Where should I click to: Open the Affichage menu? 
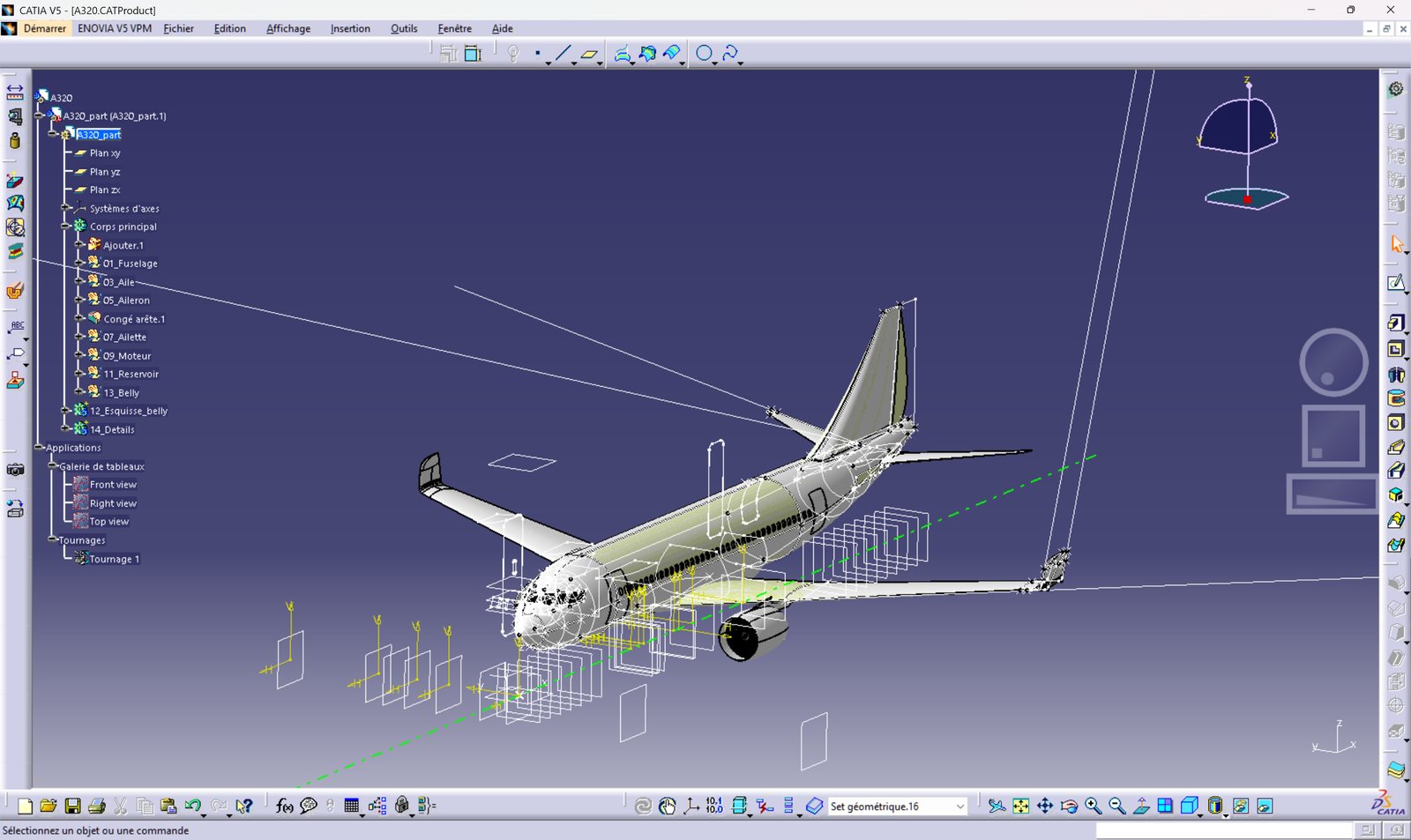point(288,28)
